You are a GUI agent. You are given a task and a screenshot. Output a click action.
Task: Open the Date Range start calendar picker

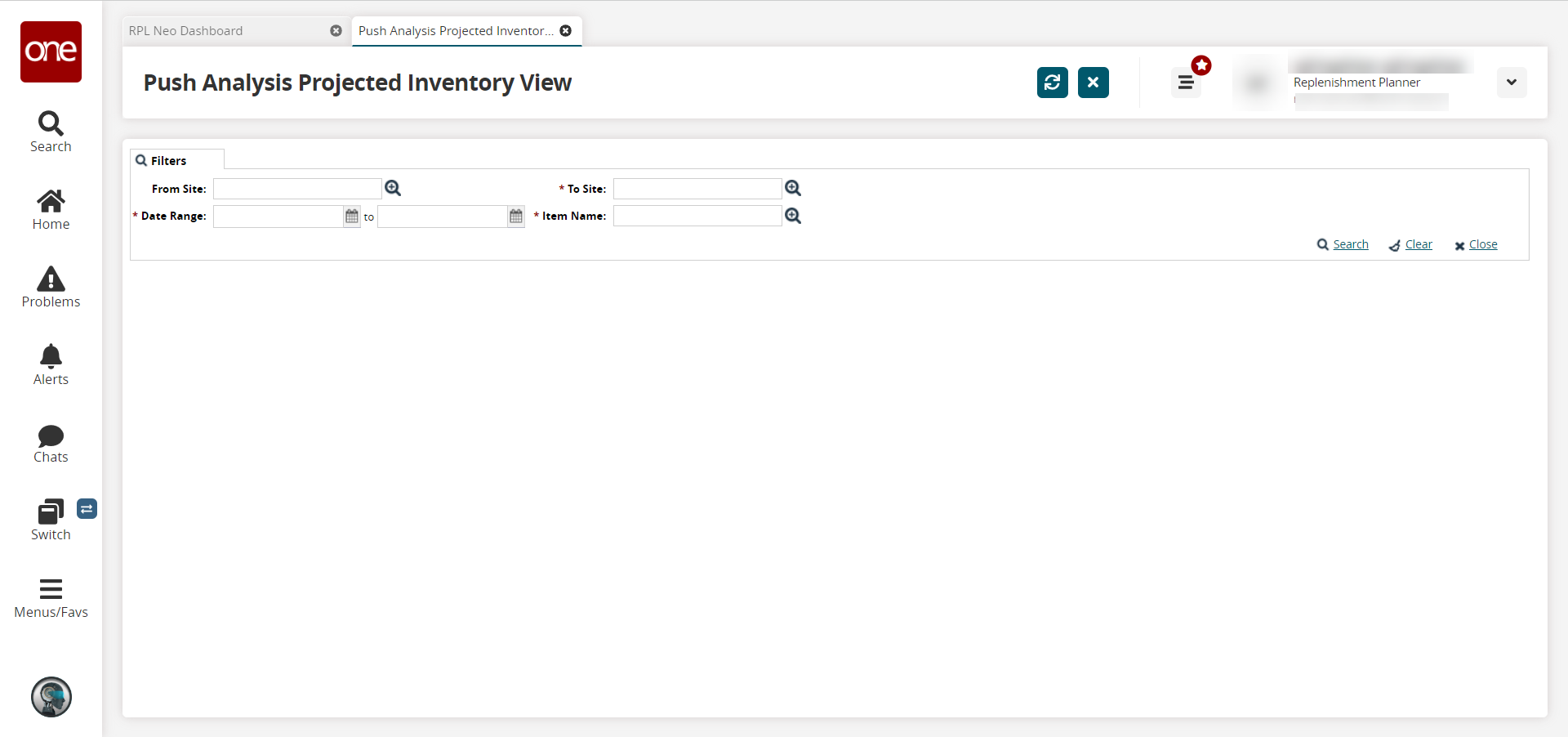pyautogui.click(x=352, y=217)
